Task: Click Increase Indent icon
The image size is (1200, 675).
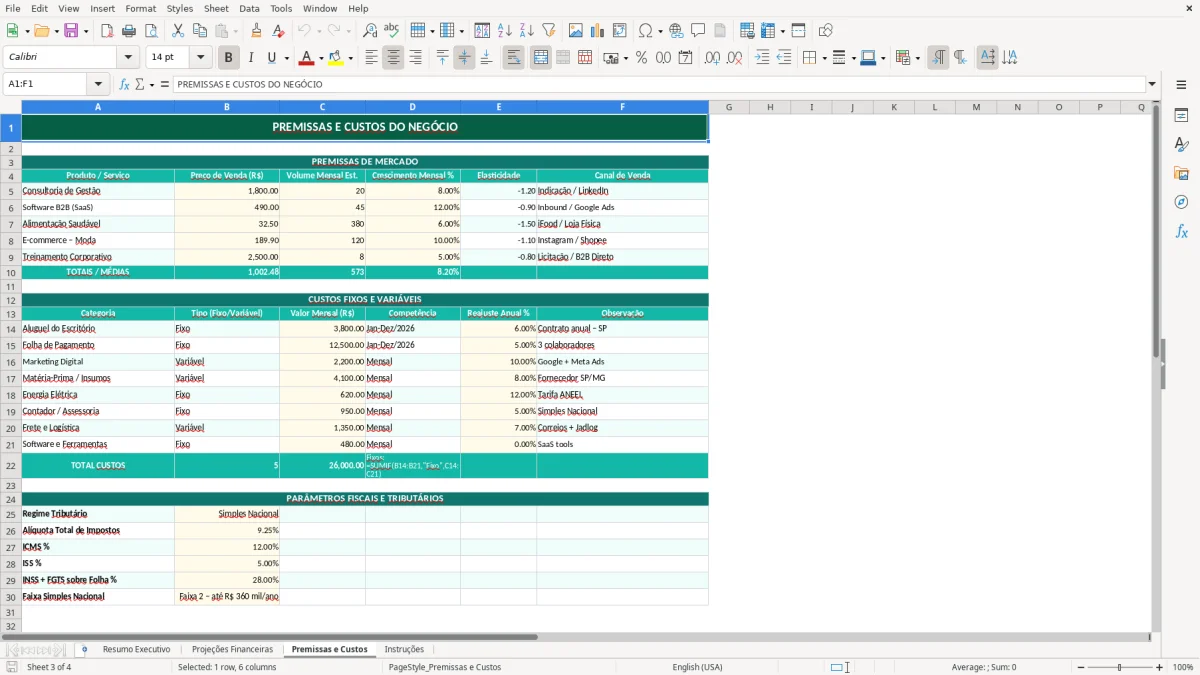Action: point(762,58)
